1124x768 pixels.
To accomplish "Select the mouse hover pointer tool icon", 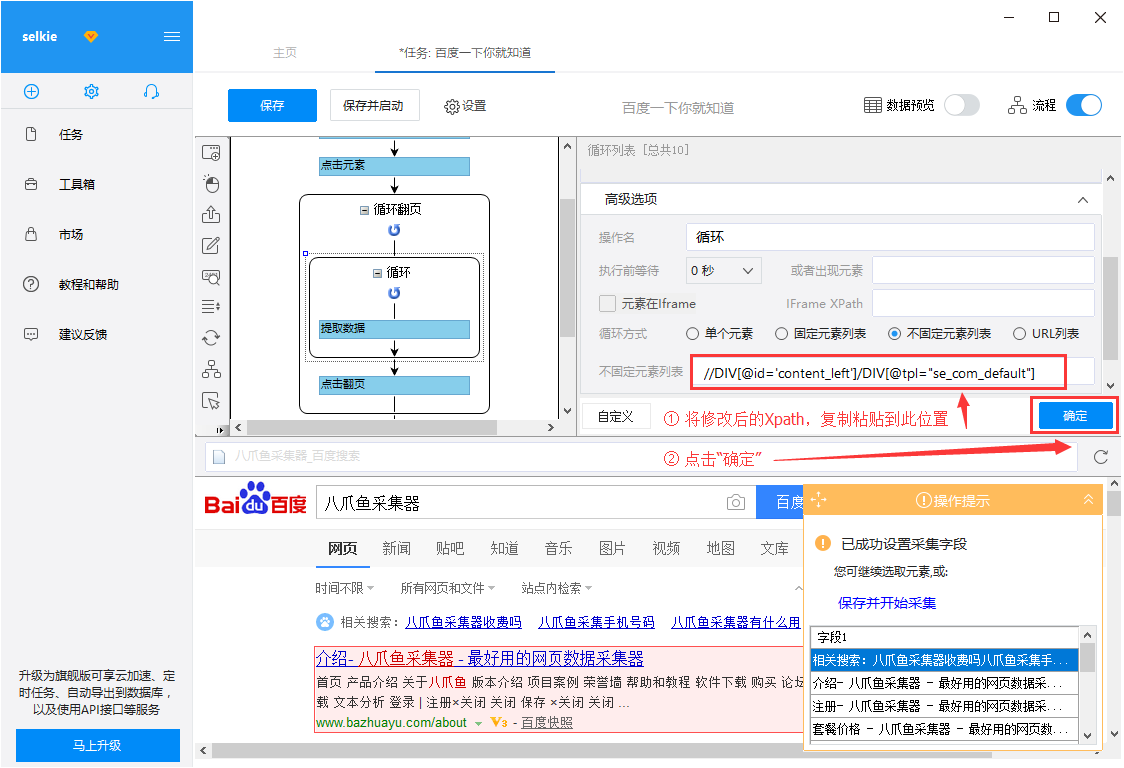I will point(211,400).
